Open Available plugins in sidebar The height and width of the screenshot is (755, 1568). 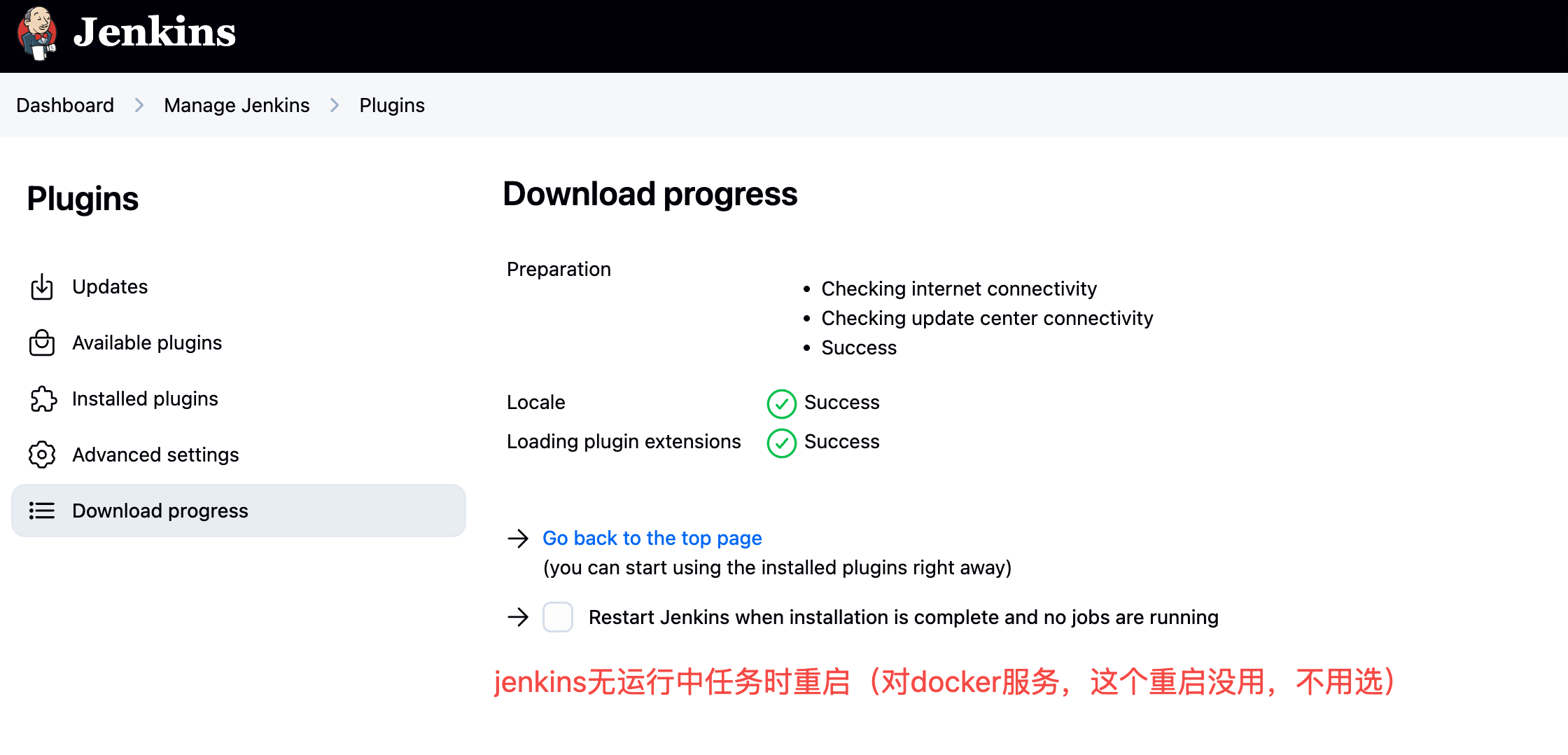coord(239,343)
